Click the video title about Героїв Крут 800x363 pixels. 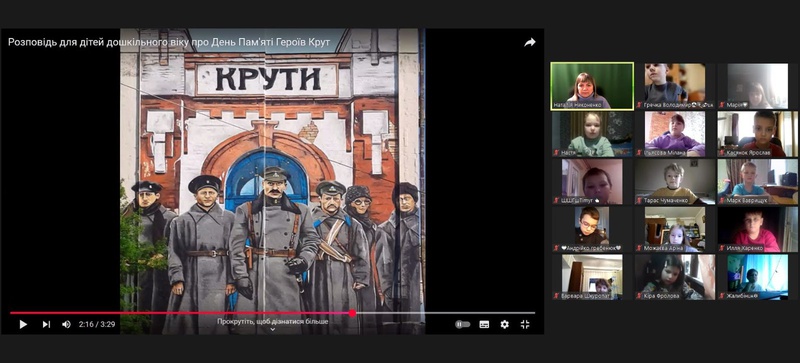(x=169, y=42)
